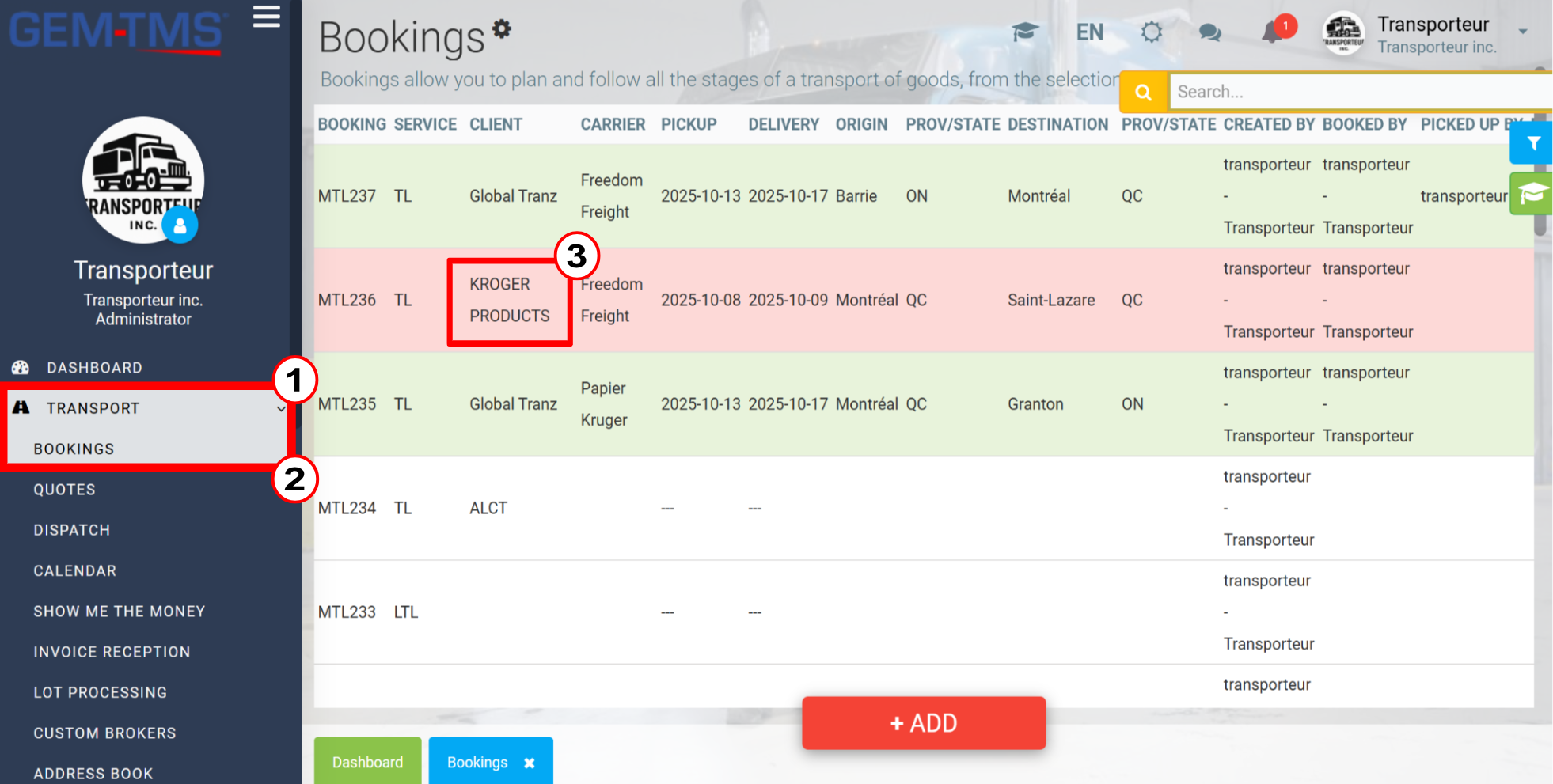Open the chat messages icon
Viewport: 1553px width, 784px height.
tap(1209, 32)
